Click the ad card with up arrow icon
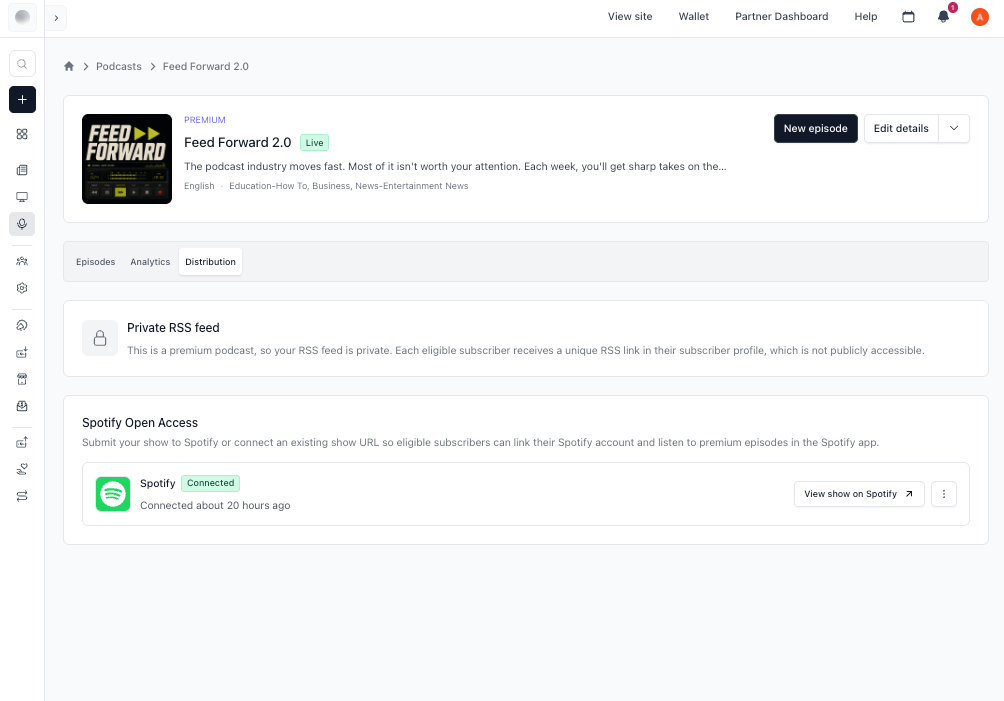This screenshot has height=701, width=1004. 22,442
